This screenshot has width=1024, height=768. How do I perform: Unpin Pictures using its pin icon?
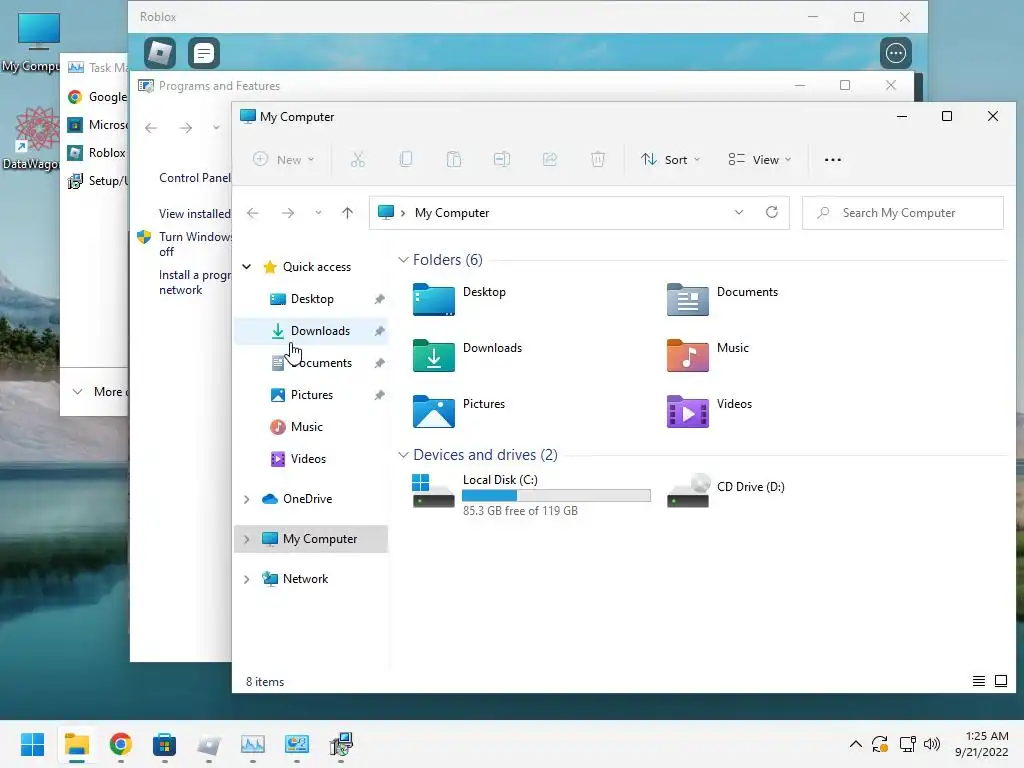[379, 395]
